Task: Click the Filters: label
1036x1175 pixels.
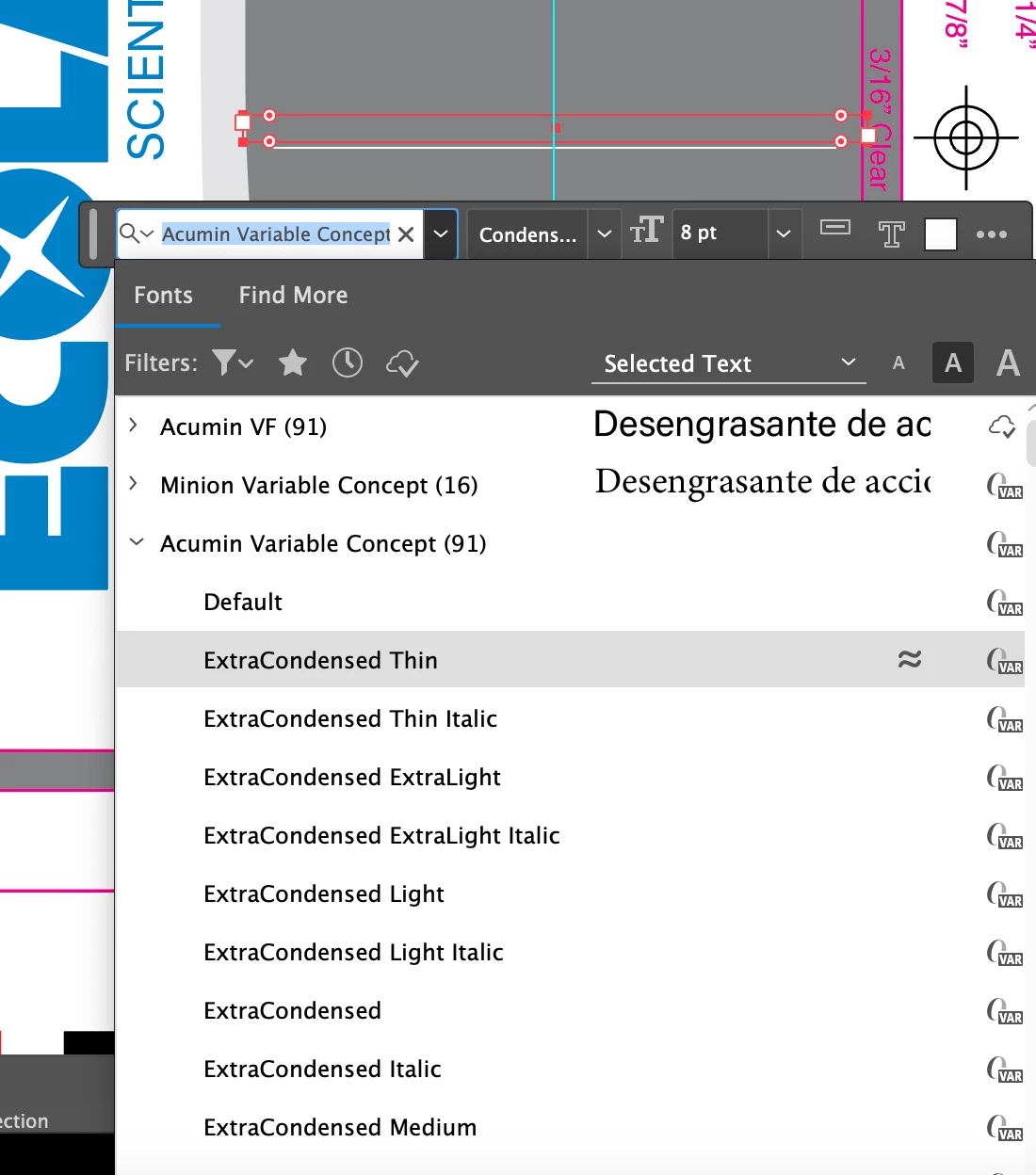Action: [161, 362]
